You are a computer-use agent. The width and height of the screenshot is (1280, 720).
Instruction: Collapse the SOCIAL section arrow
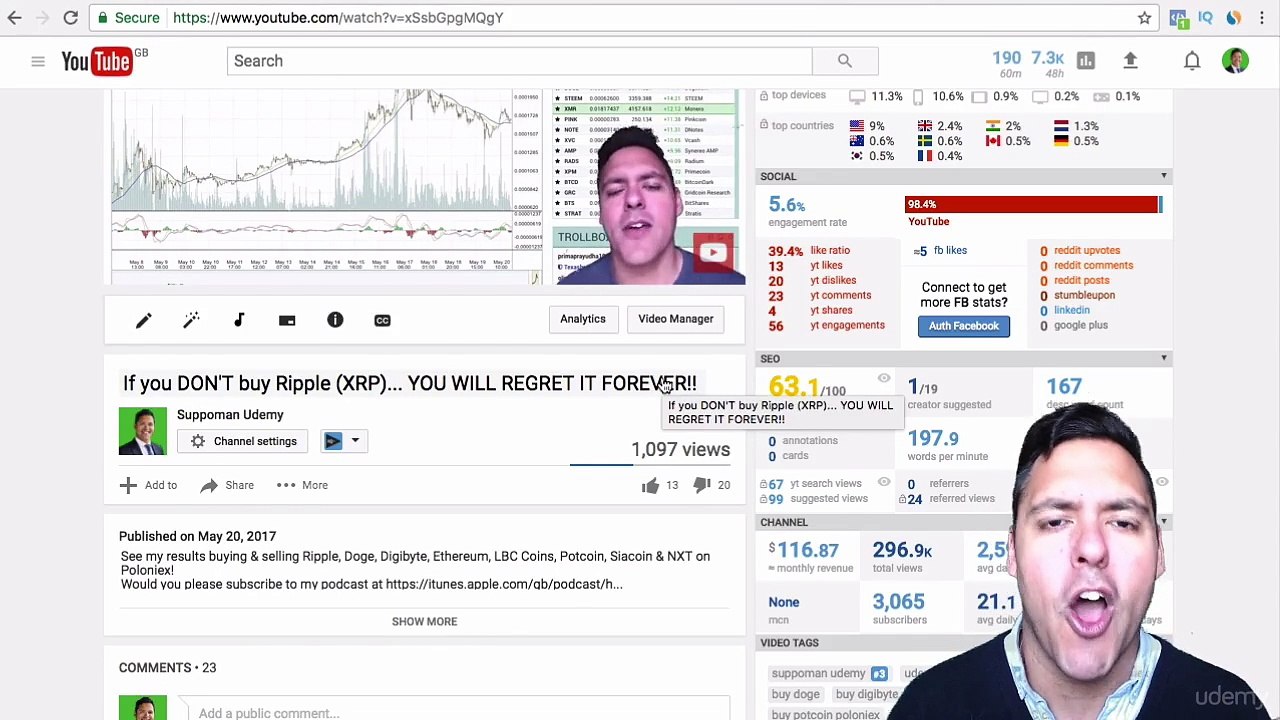coord(1164,176)
